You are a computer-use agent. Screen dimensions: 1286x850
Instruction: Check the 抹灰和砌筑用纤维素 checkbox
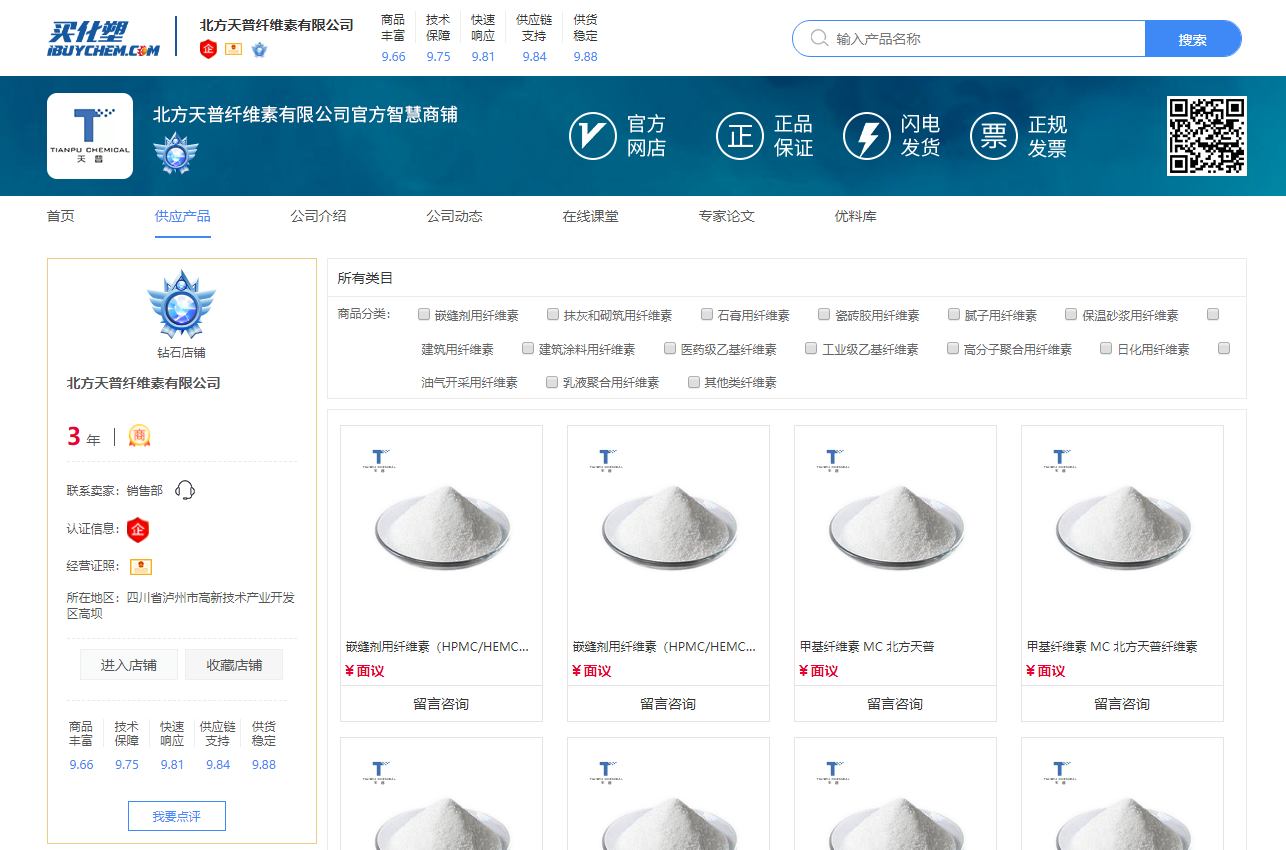tap(553, 314)
